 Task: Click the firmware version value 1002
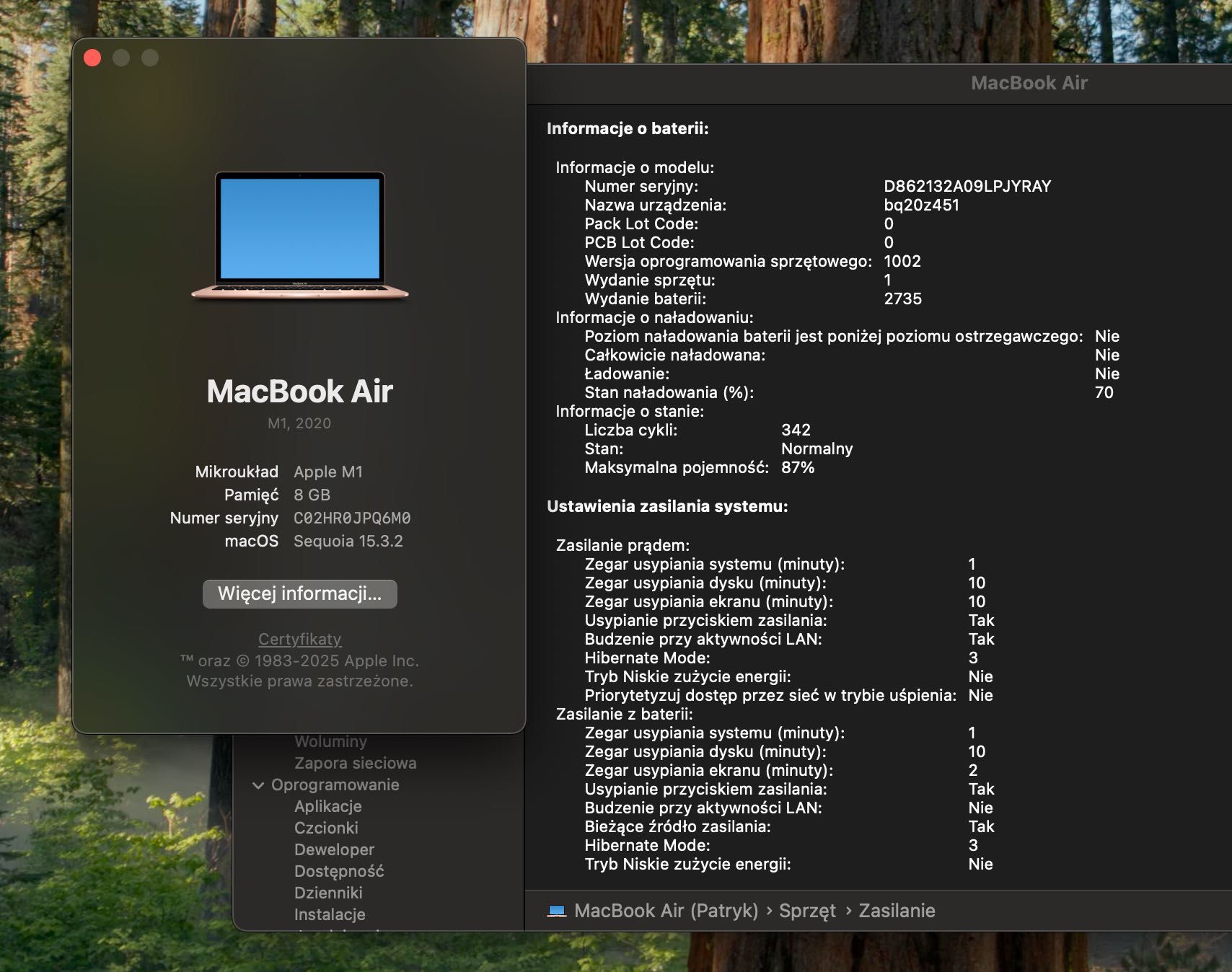[902, 261]
